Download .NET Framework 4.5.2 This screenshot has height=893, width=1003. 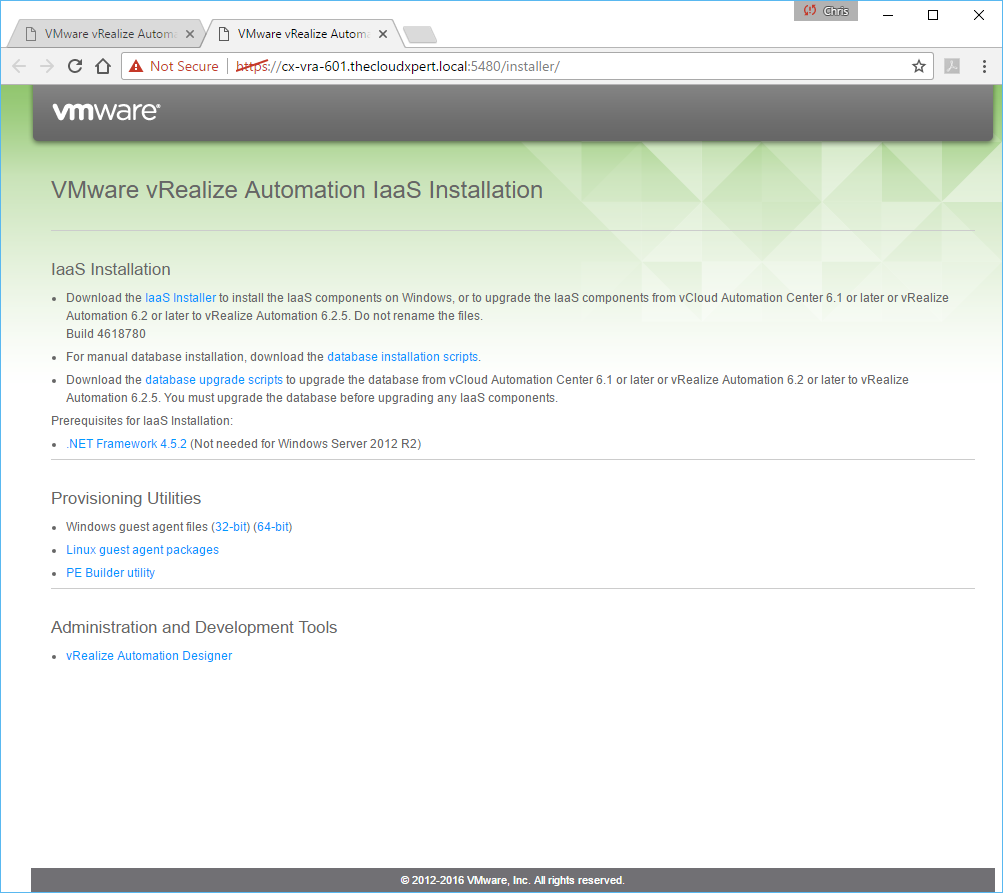click(x=126, y=444)
